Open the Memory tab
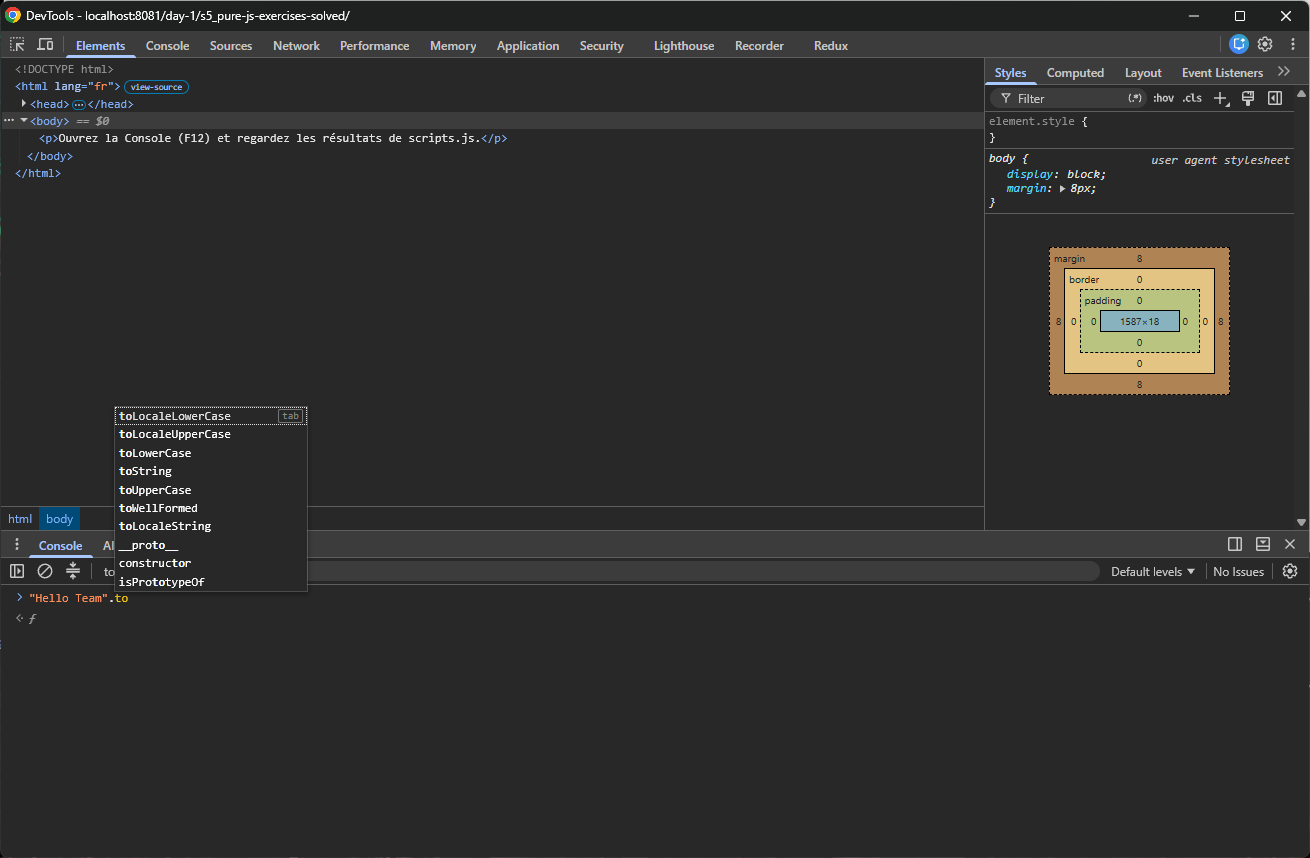Screen dimensions: 1310x858 point(453,46)
